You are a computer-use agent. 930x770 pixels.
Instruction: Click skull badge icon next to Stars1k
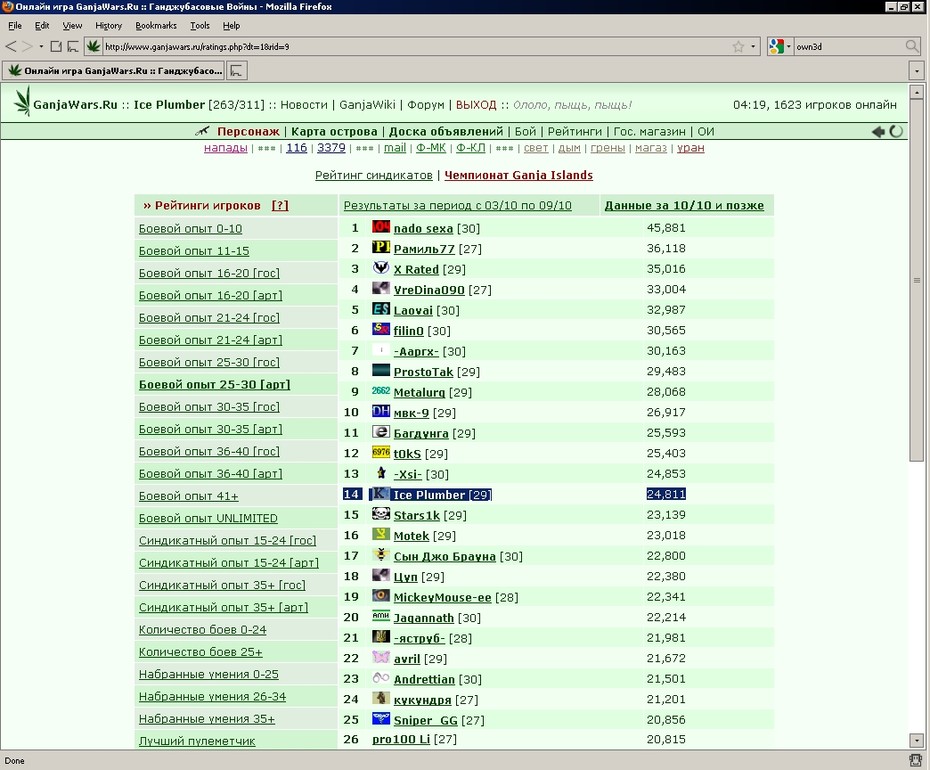tap(381, 514)
